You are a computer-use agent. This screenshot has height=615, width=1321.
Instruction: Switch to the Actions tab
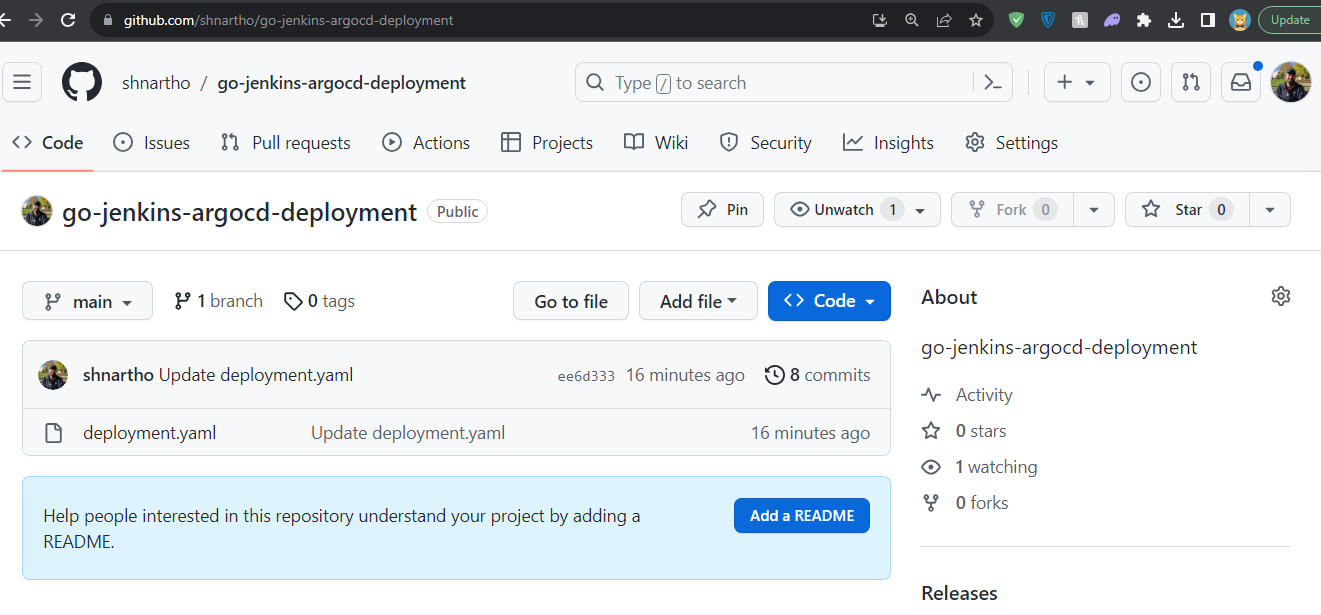pos(426,143)
